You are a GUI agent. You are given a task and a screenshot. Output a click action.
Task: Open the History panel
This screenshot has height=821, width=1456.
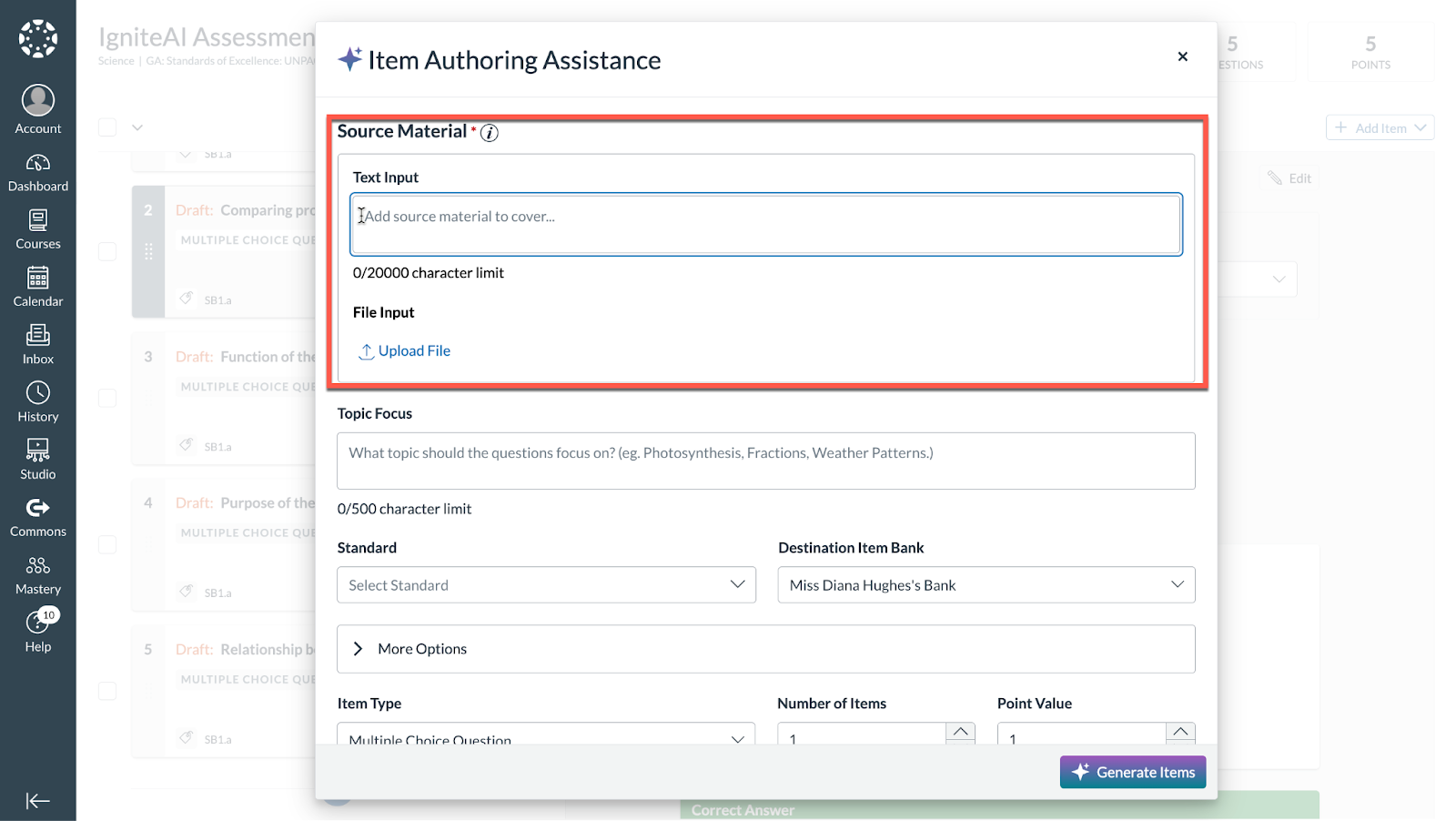pos(38,402)
